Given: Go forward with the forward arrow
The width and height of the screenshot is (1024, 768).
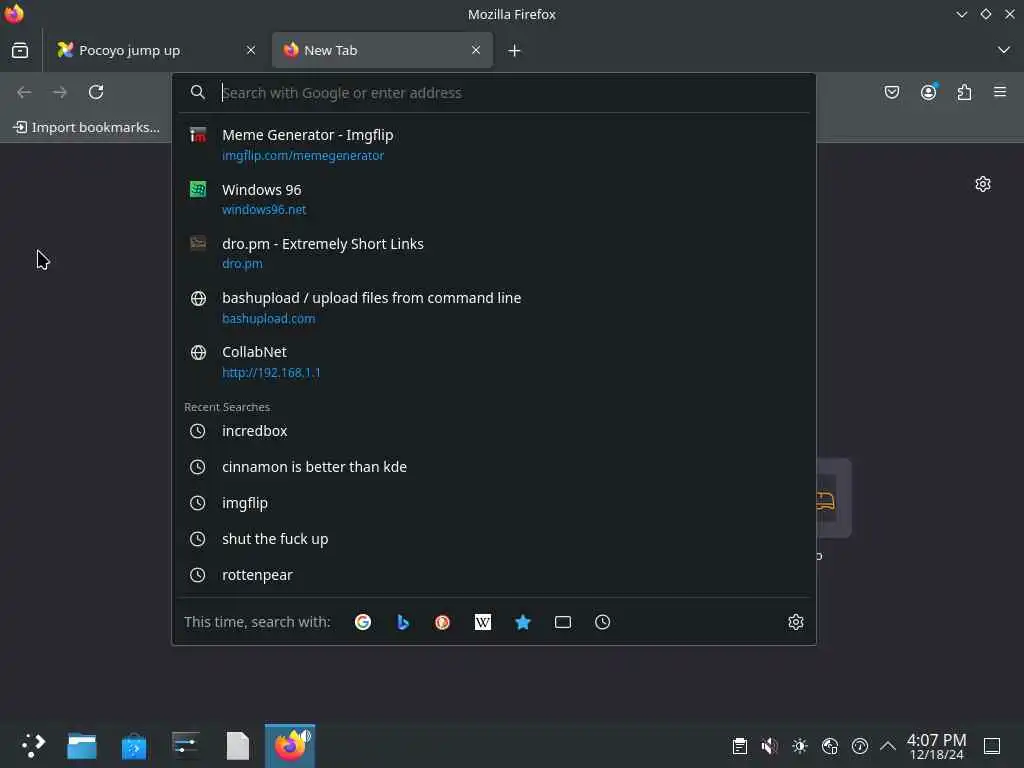Looking at the screenshot, I should coord(60,92).
